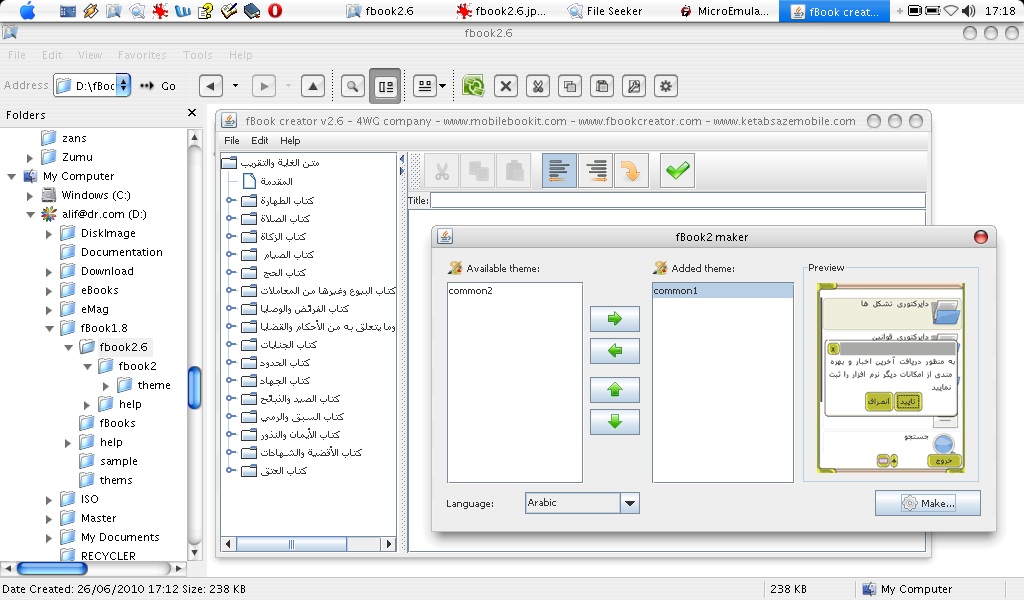Switch to MicroEmula... taskbar item

pos(724,10)
